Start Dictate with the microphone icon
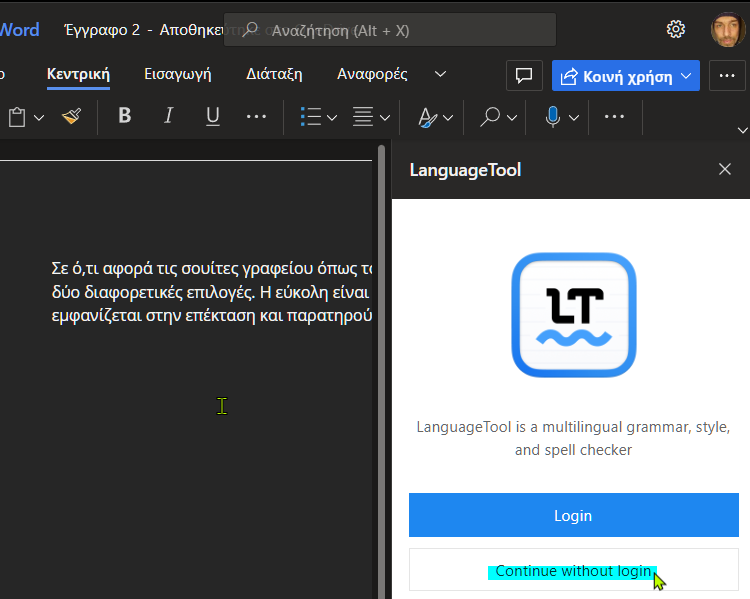 pos(552,117)
